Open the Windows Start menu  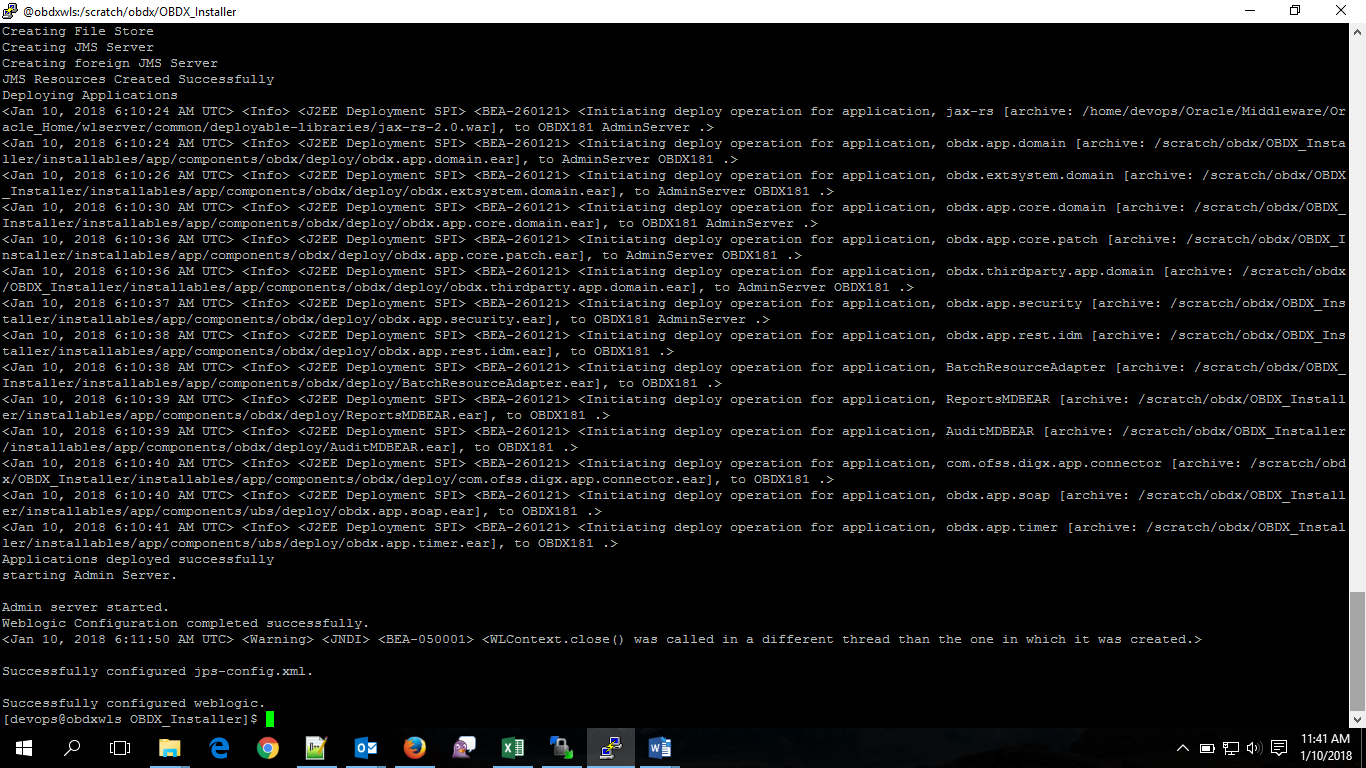tap(23, 747)
